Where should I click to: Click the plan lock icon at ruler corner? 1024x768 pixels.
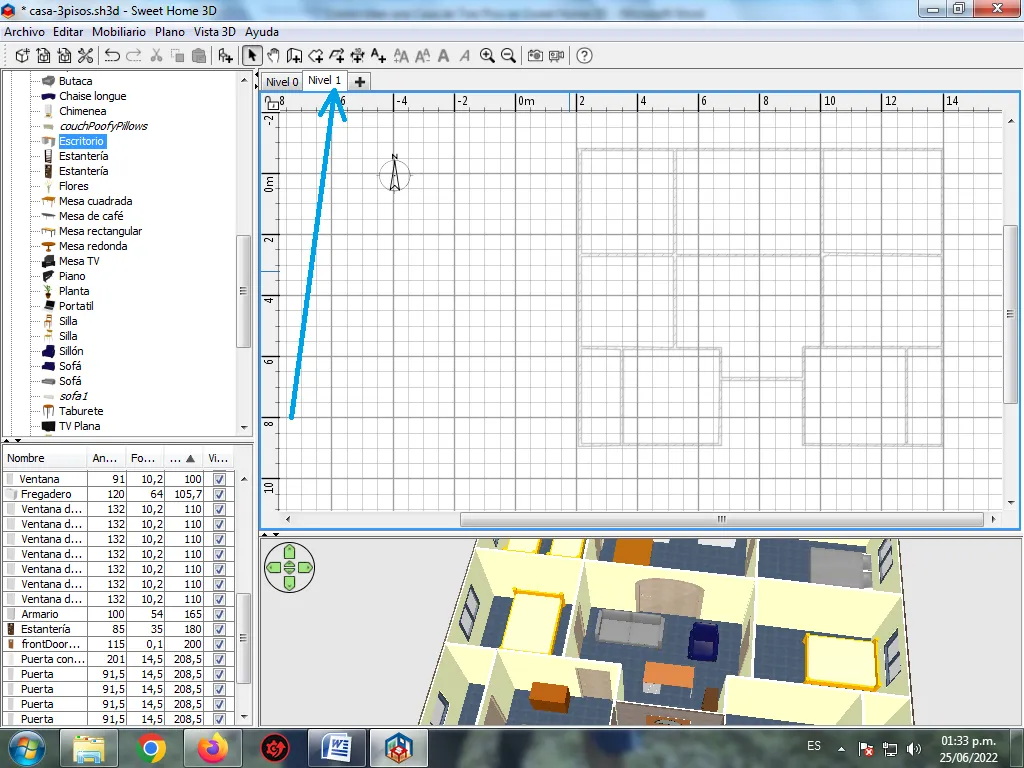[x=271, y=103]
